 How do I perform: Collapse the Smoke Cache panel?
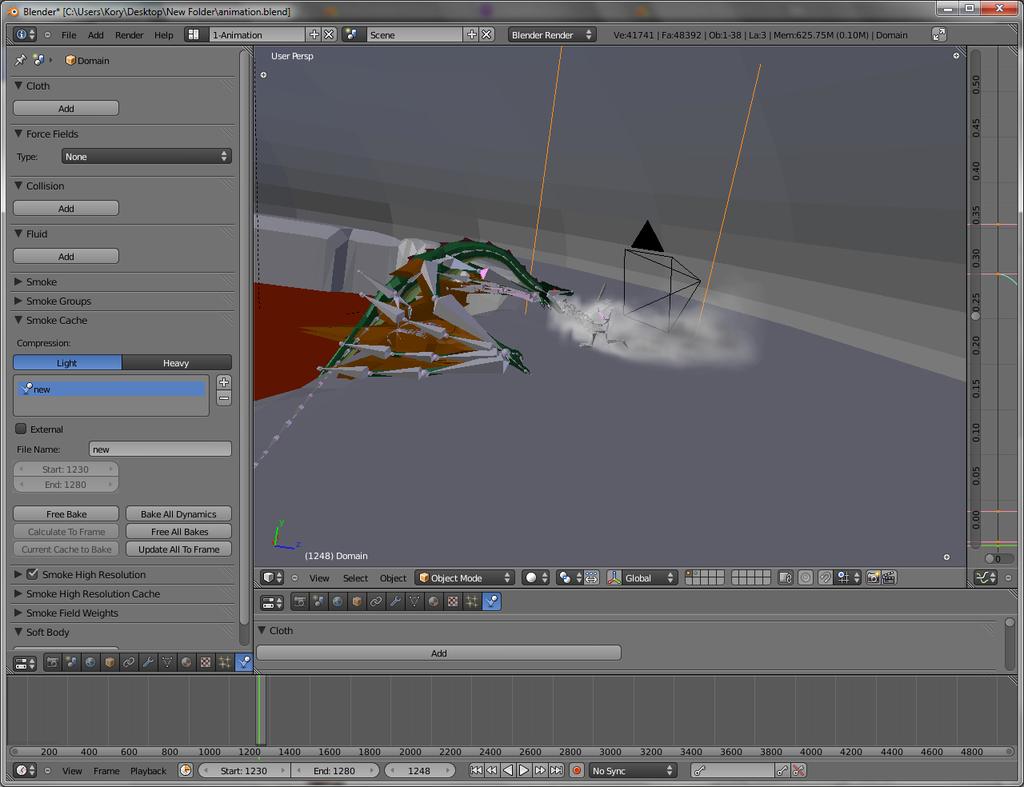18,320
